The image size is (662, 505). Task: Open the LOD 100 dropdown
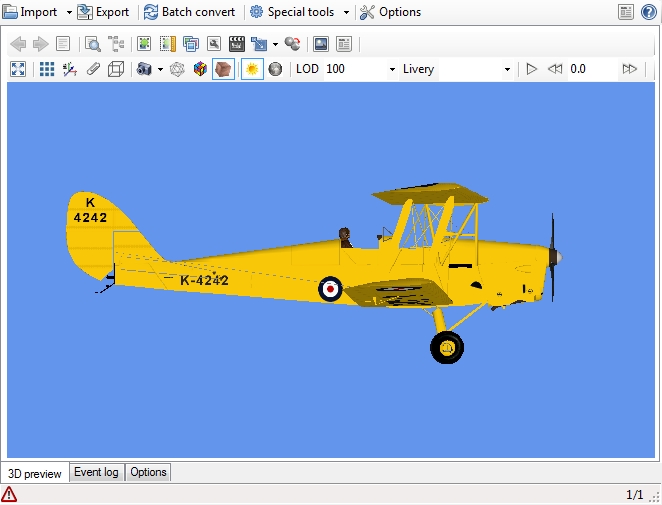(x=391, y=69)
